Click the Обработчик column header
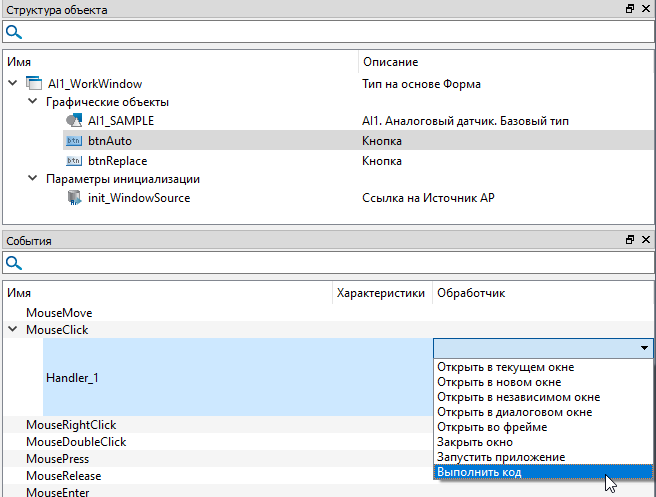 [470, 293]
